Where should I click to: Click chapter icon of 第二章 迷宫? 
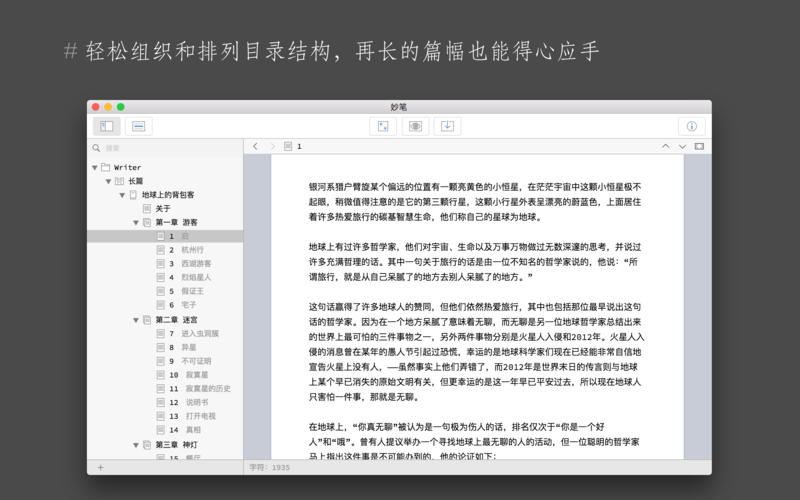(x=147, y=320)
